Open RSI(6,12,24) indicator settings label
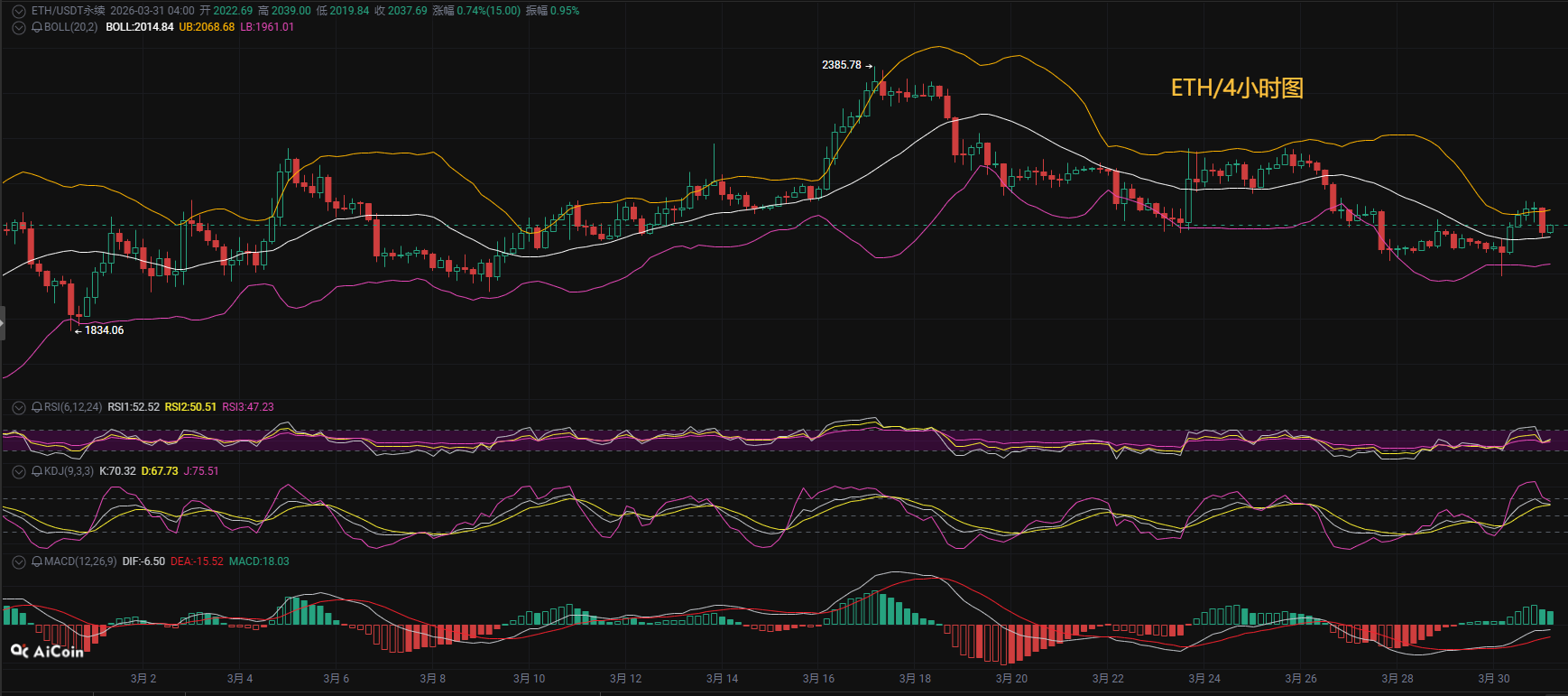This screenshot has width=1568, height=696. coord(73,407)
